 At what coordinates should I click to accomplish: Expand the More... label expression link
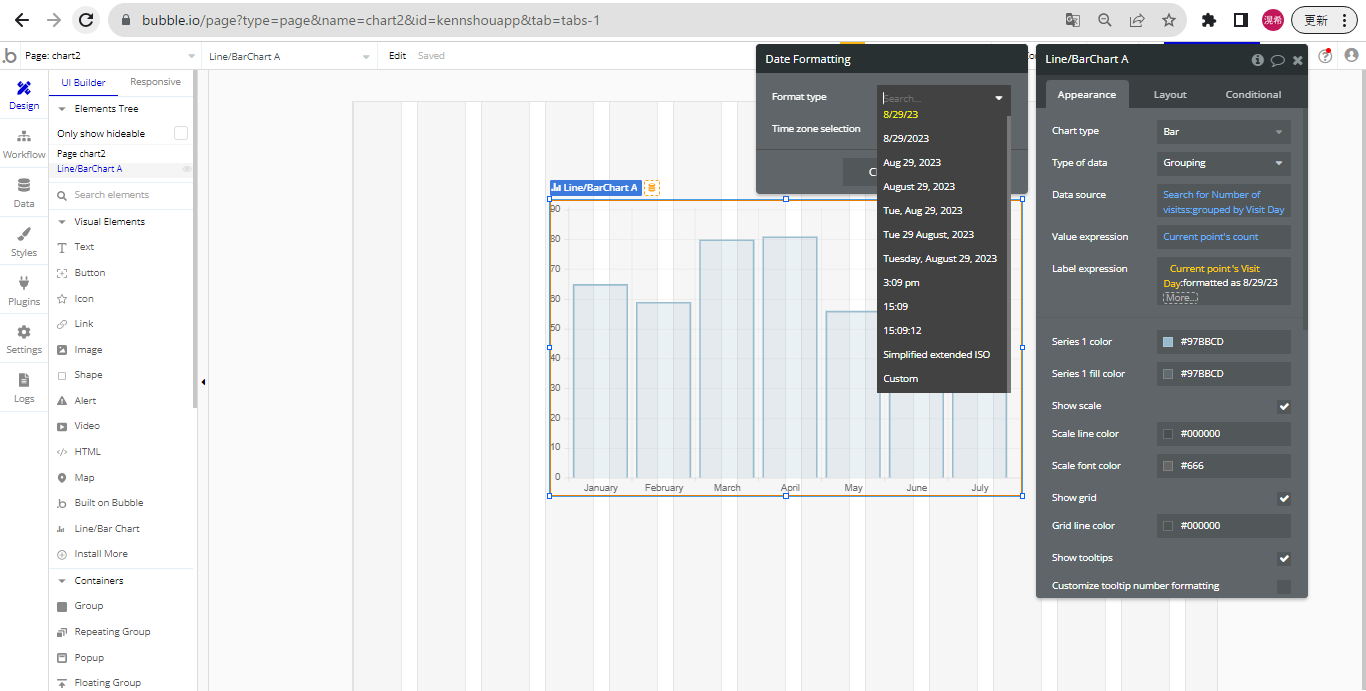coord(1179,298)
